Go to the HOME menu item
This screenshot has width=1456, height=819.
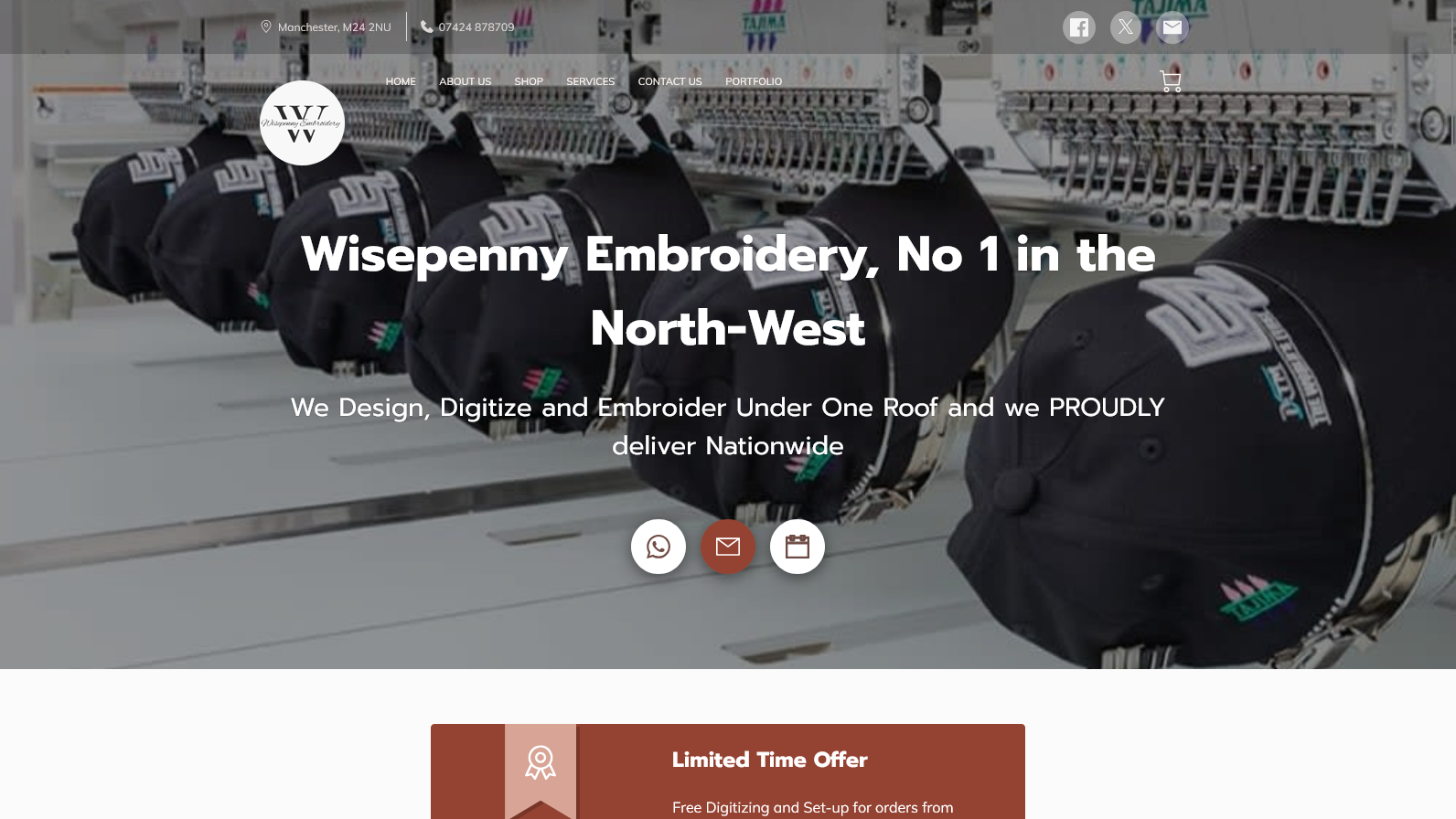401,81
